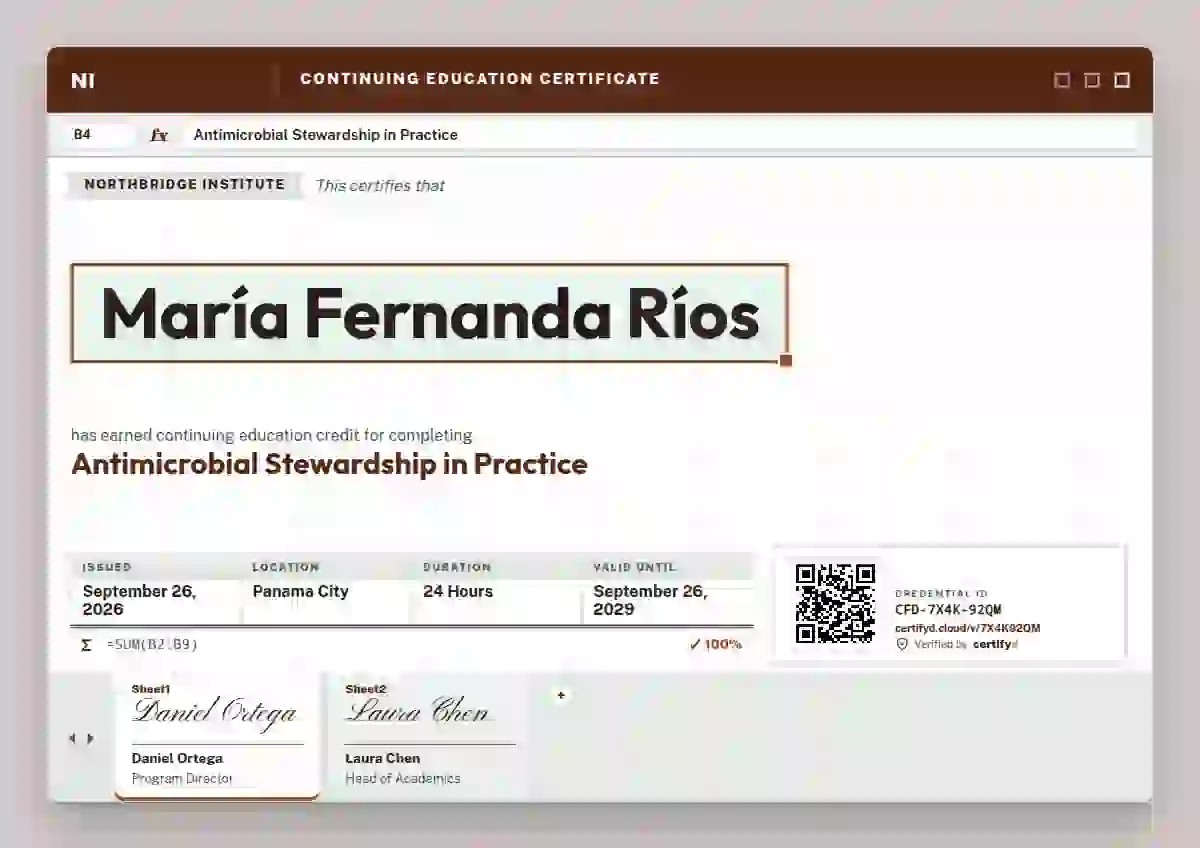
Task: Click the QR code image
Action: [x=835, y=604]
